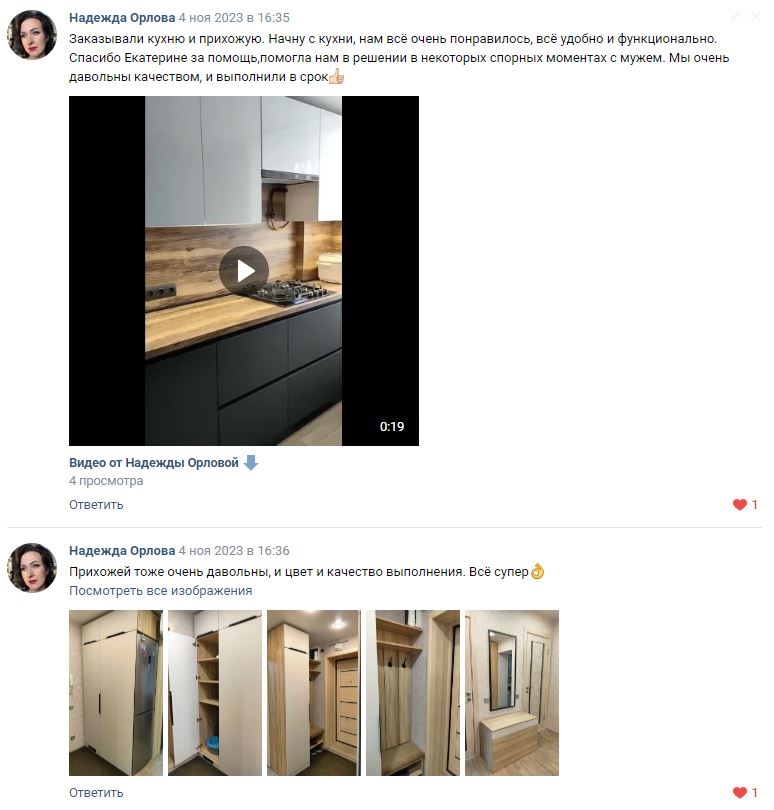Open the fourth thumbnail with the coat hooks

pos(413,693)
